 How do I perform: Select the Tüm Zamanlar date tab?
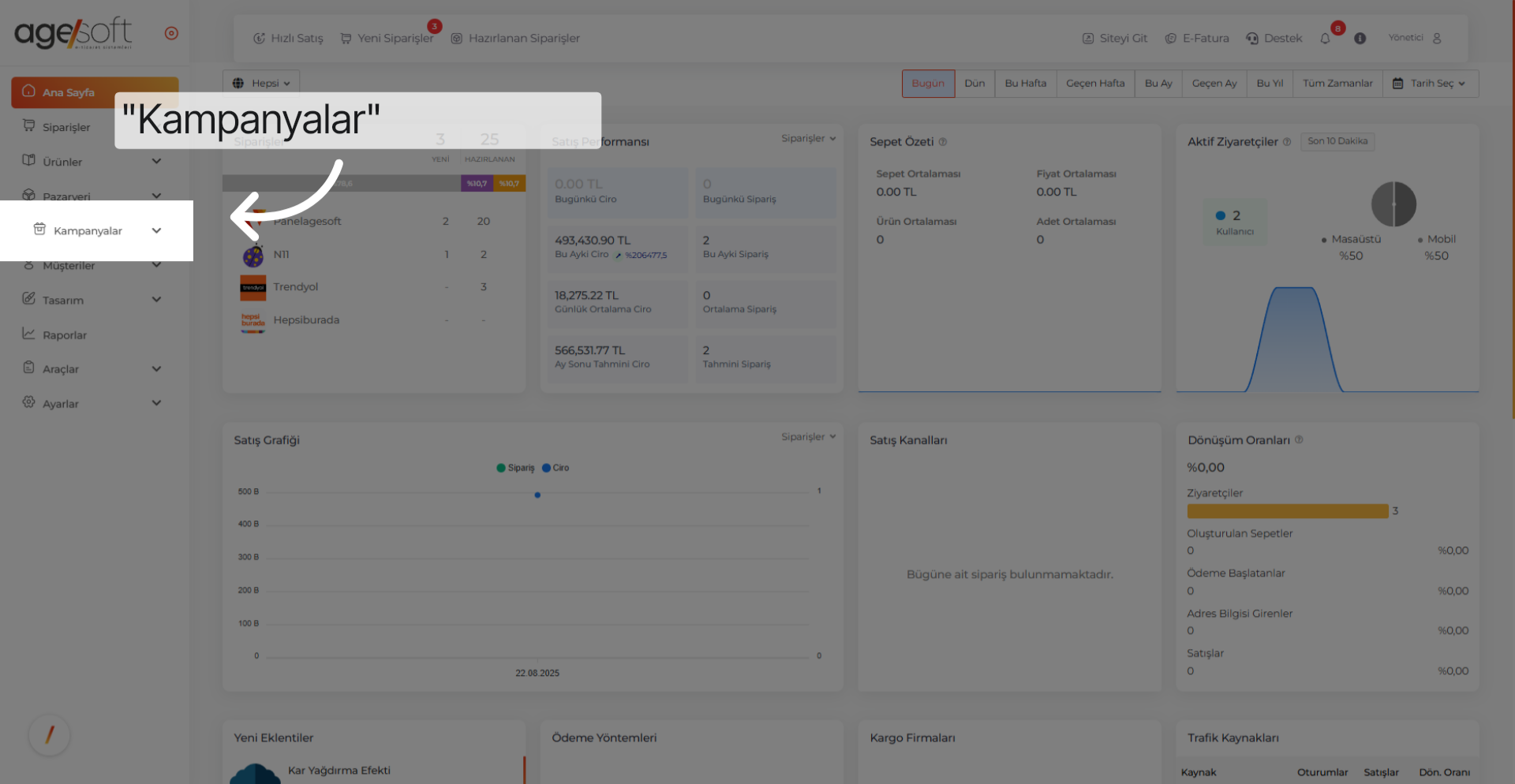(1337, 83)
